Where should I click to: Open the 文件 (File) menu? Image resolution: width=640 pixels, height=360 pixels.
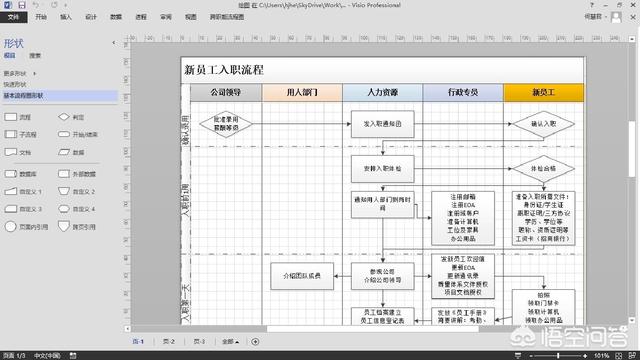click(x=13, y=17)
